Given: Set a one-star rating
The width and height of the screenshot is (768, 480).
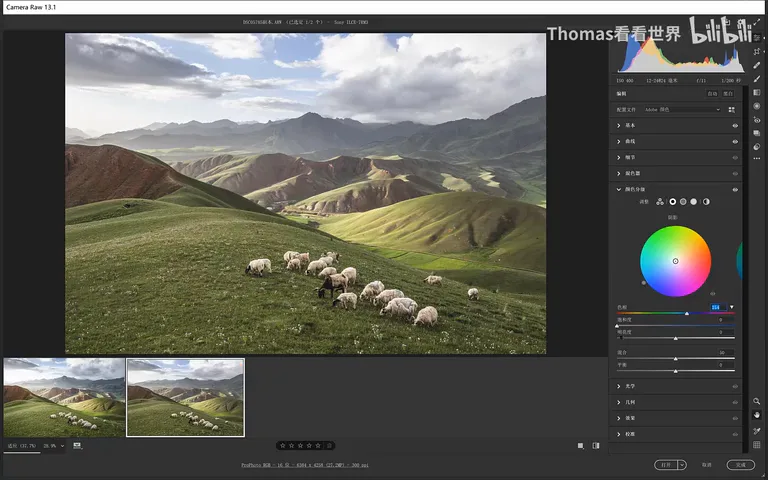Looking at the screenshot, I should click(283, 446).
